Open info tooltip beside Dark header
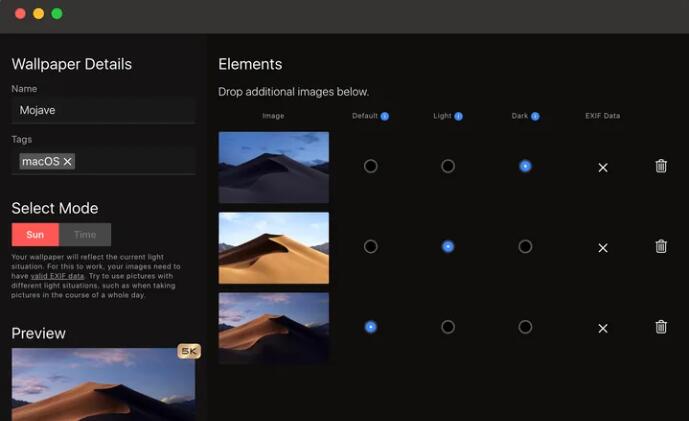The height and width of the screenshot is (421, 689). click(x=535, y=116)
